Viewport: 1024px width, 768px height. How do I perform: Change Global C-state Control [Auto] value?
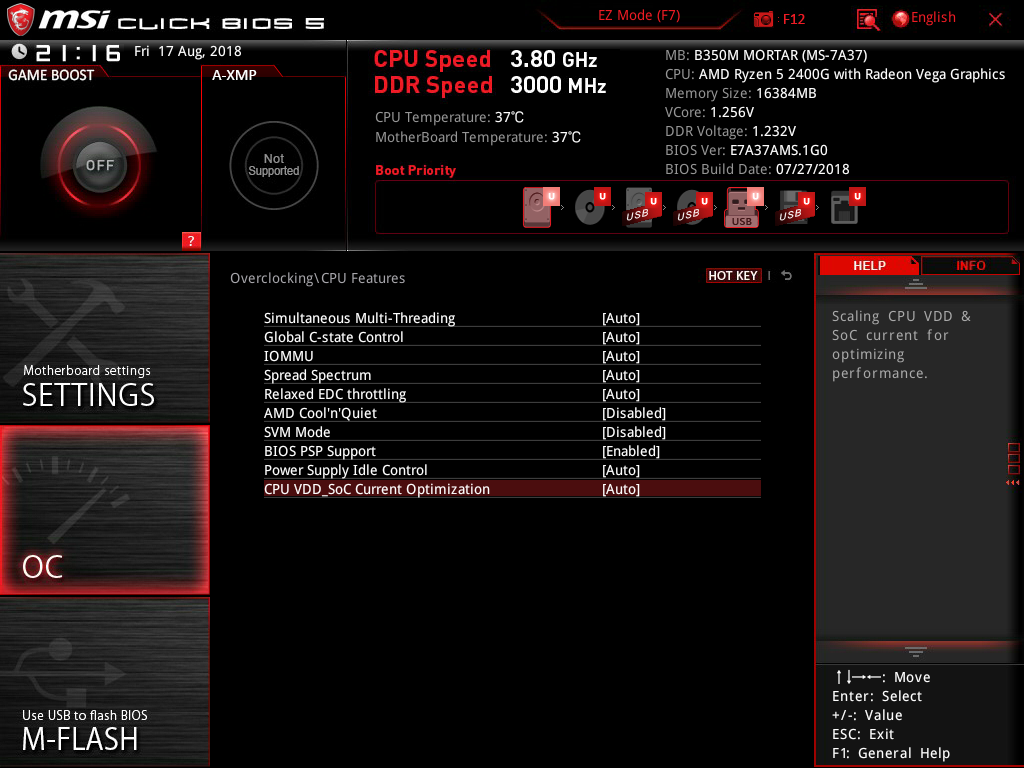(620, 337)
